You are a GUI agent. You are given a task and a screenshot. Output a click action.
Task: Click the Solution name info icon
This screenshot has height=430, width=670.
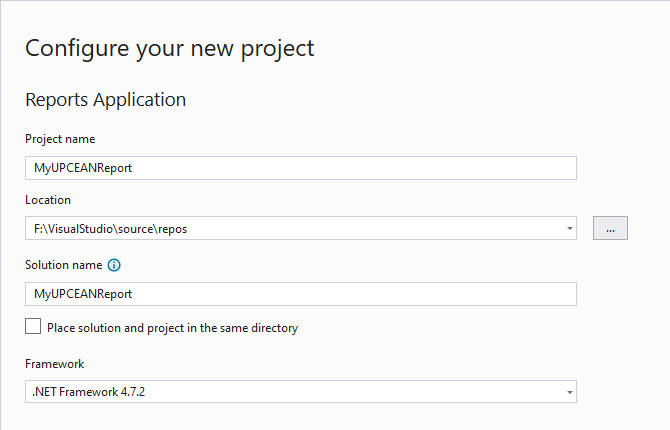pyautogui.click(x=114, y=265)
